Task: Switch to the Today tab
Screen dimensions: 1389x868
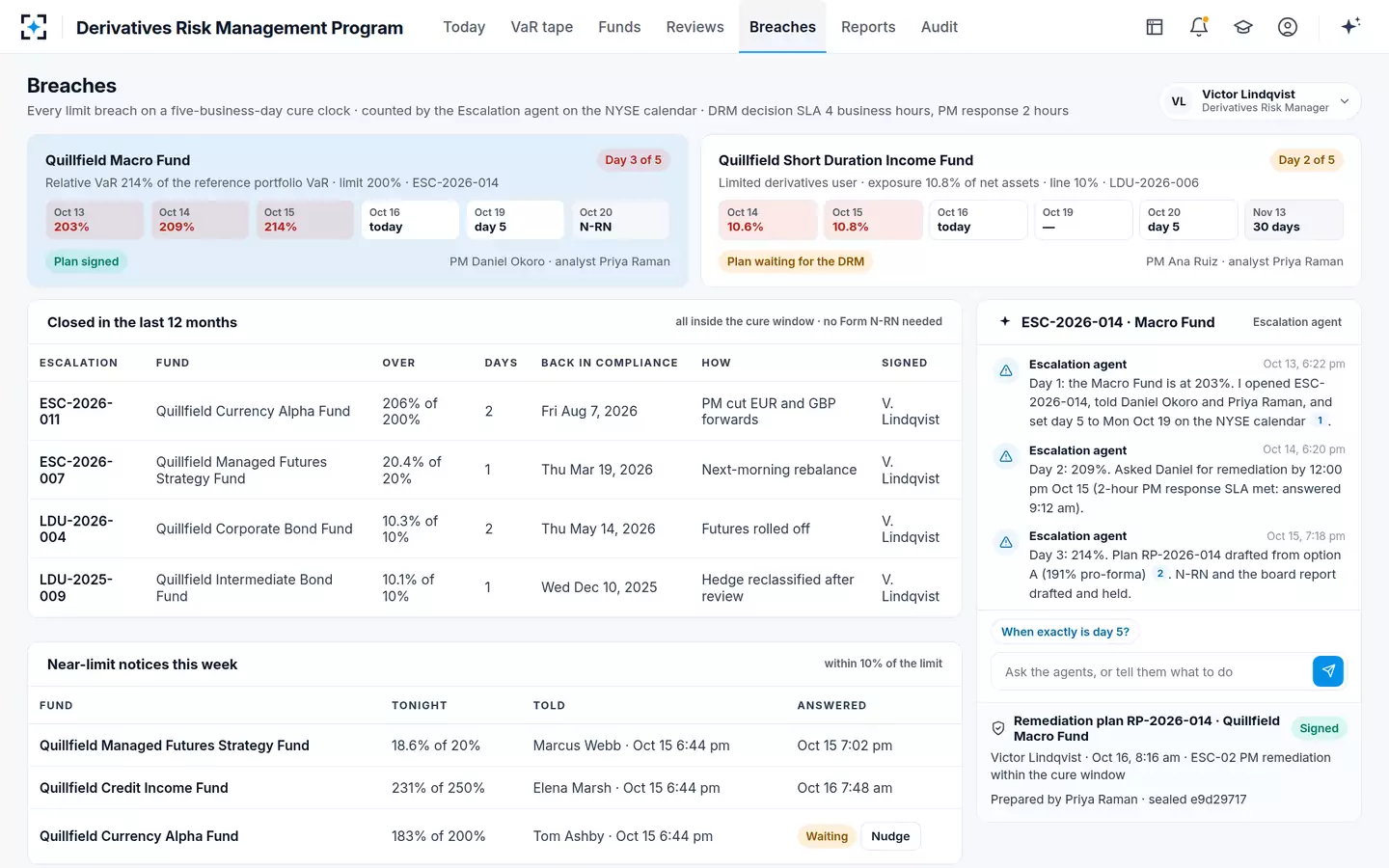Action: (x=464, y=27)
